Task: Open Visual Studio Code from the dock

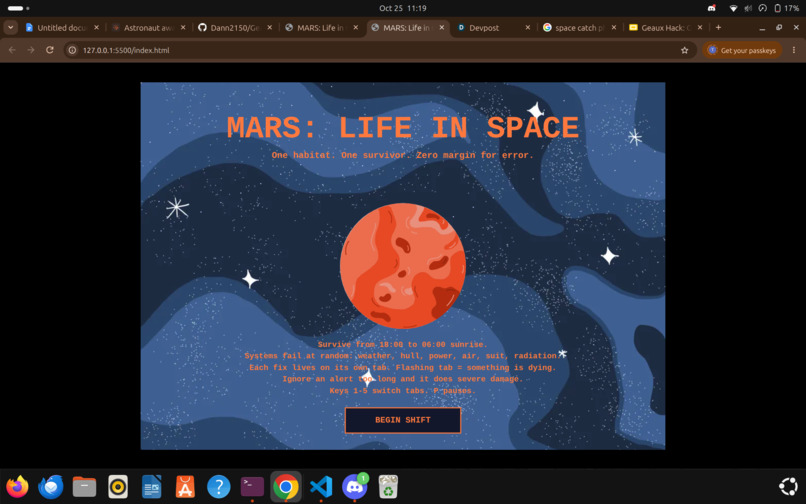Action: tap(321, 487)
